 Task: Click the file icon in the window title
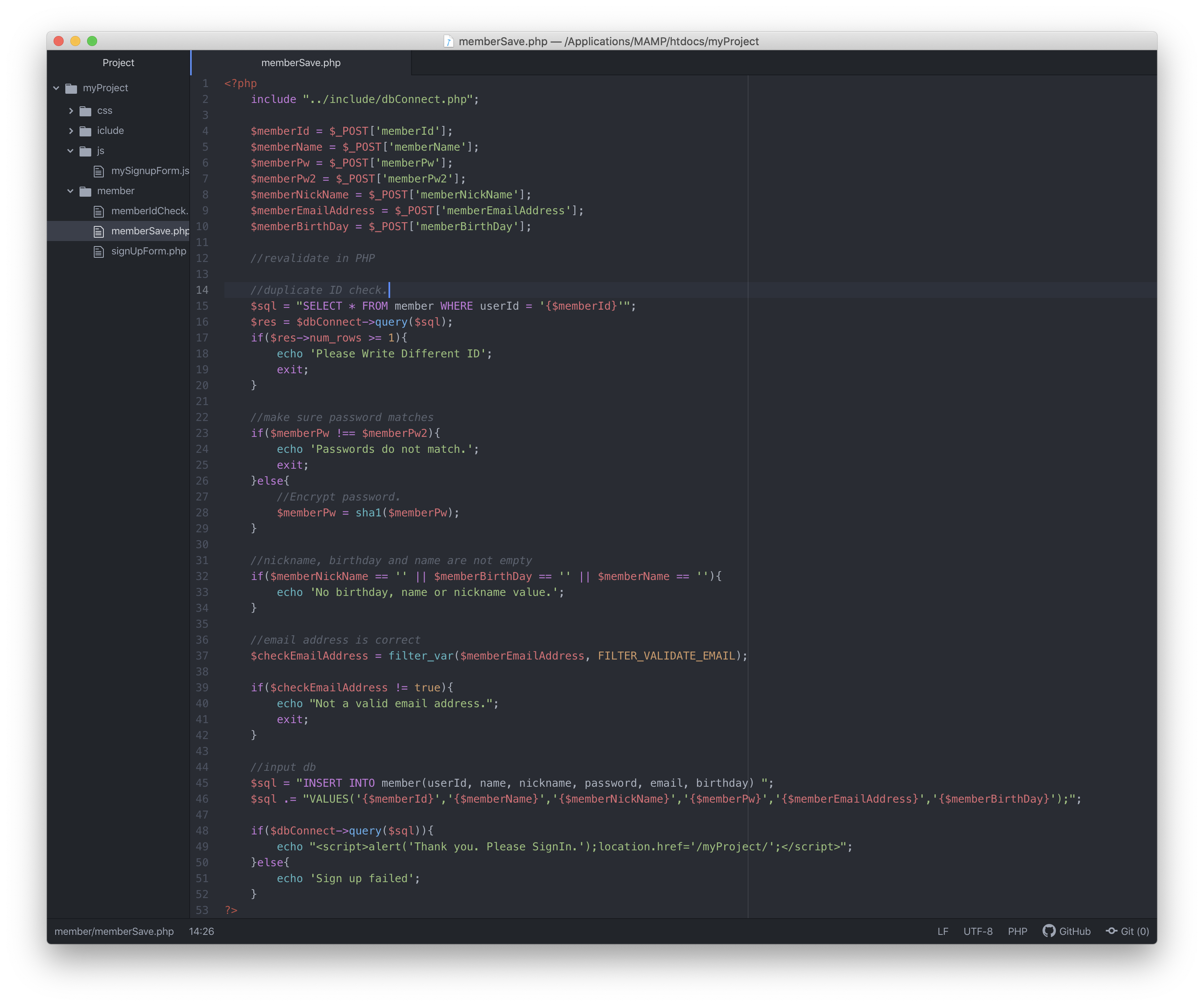point(448,41)
